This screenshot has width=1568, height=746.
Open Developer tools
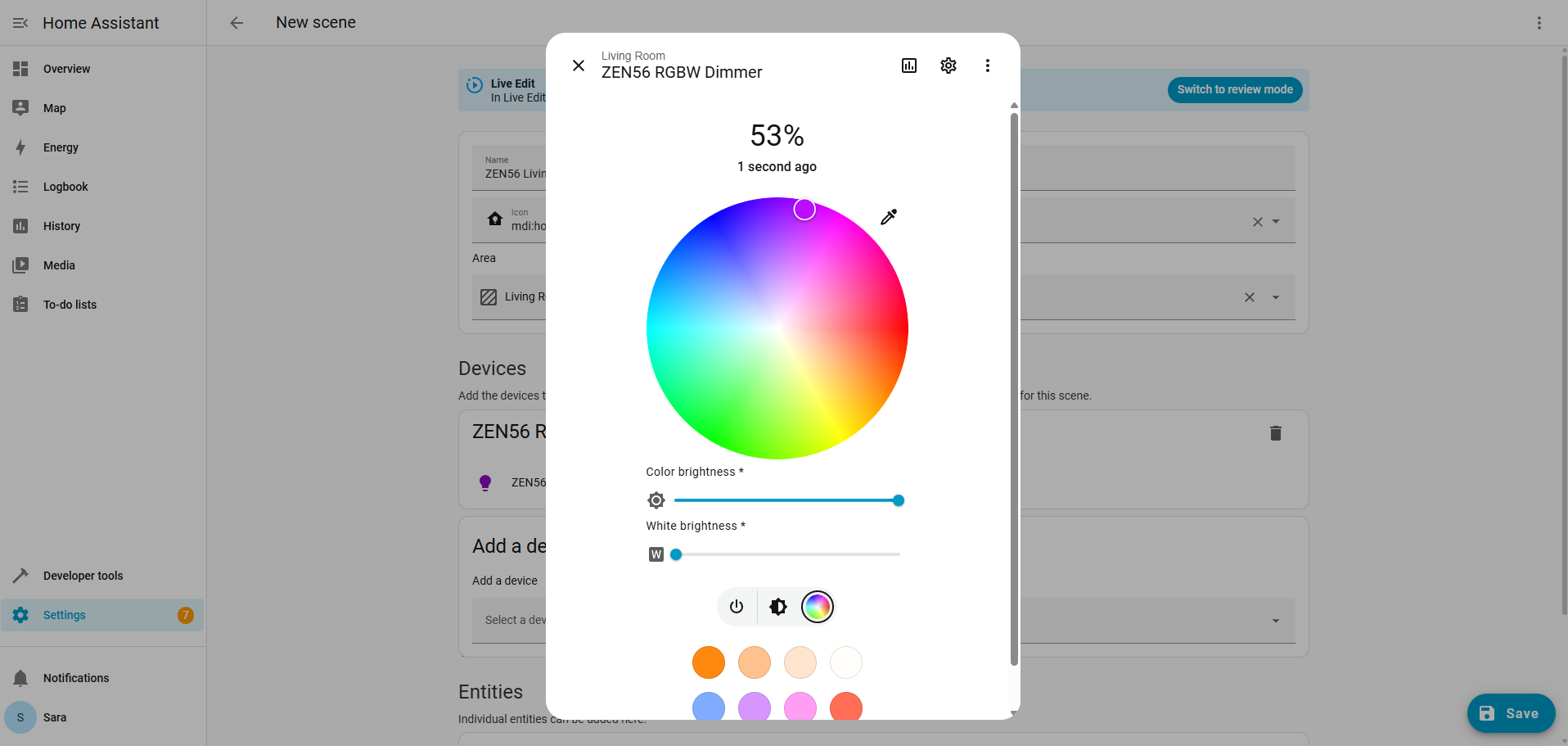click(x=102, y=576)
